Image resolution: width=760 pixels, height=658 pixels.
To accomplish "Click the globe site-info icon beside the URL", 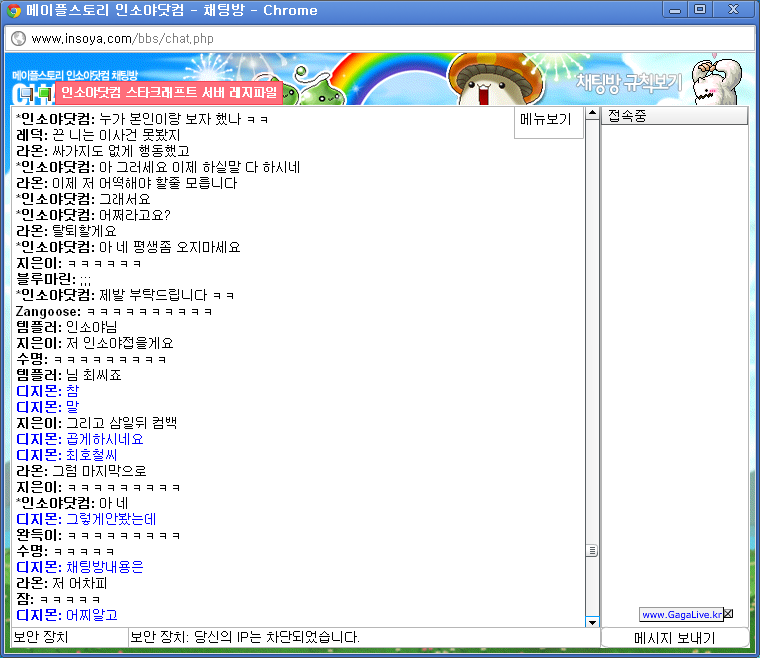I will tap(18, 38).
